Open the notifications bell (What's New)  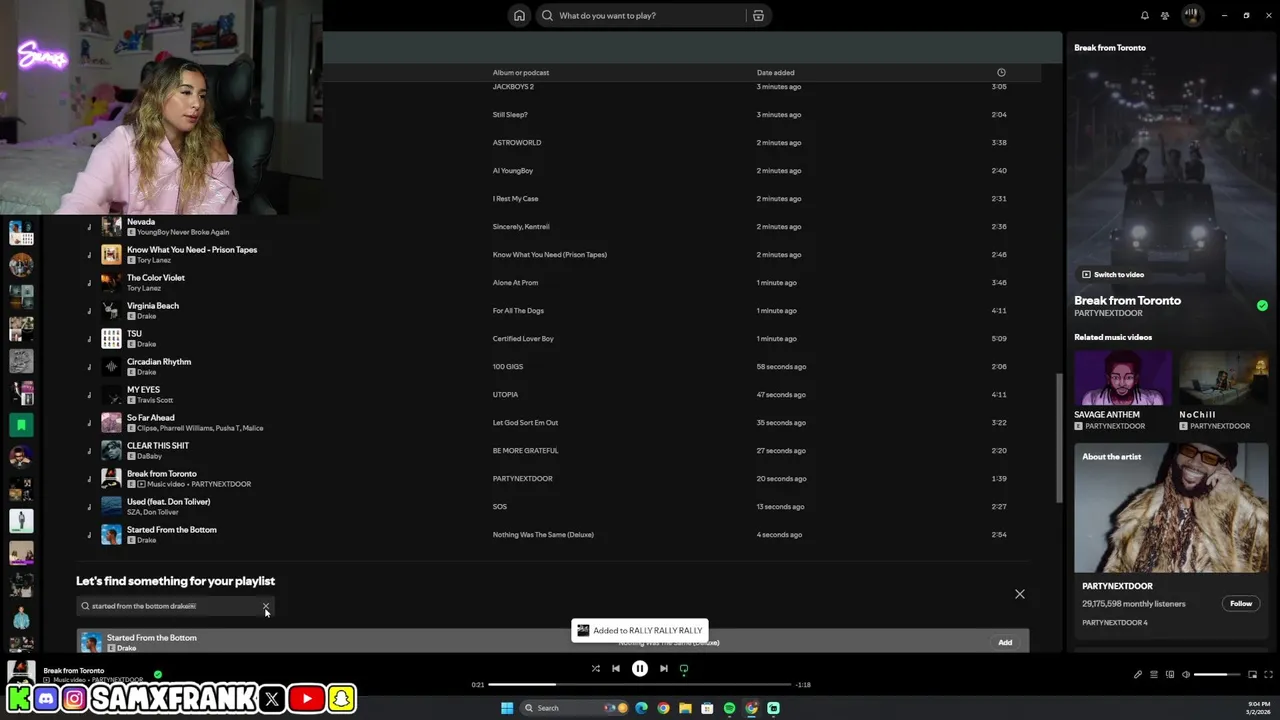point(1144,15)
